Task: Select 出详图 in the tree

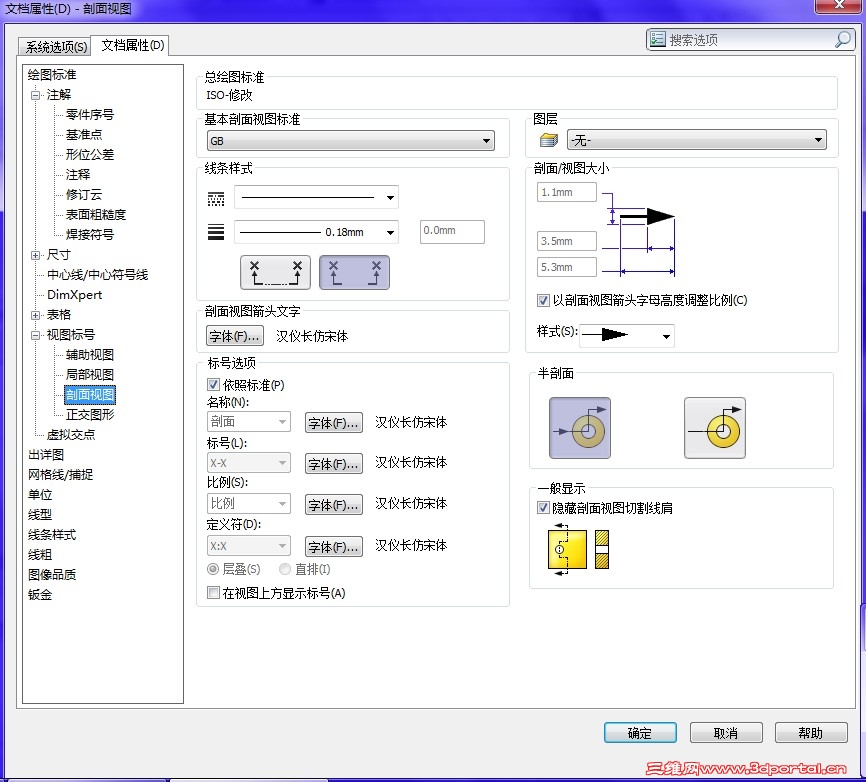Action: (46, 455)
